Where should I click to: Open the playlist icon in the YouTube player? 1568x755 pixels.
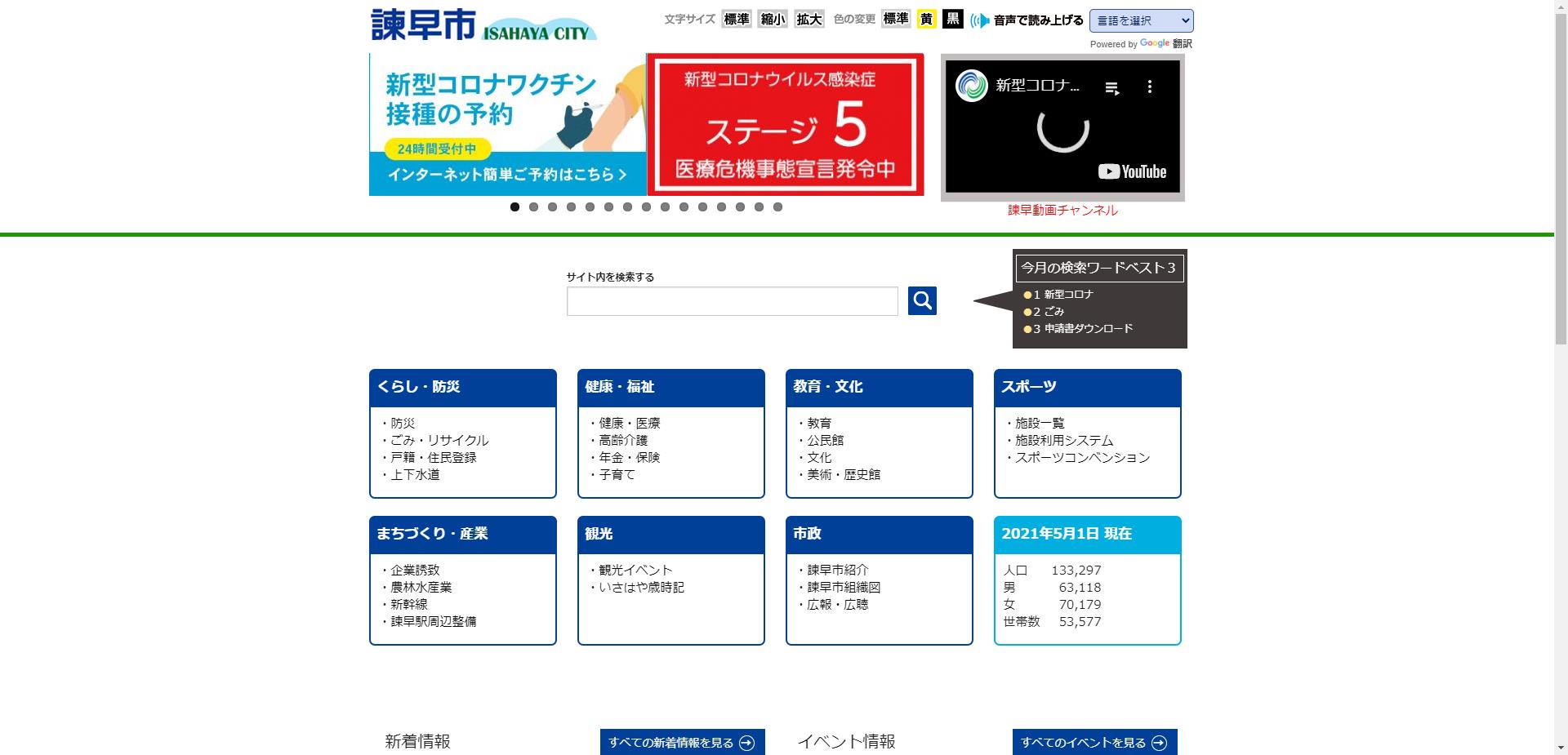coord(1111,86)
